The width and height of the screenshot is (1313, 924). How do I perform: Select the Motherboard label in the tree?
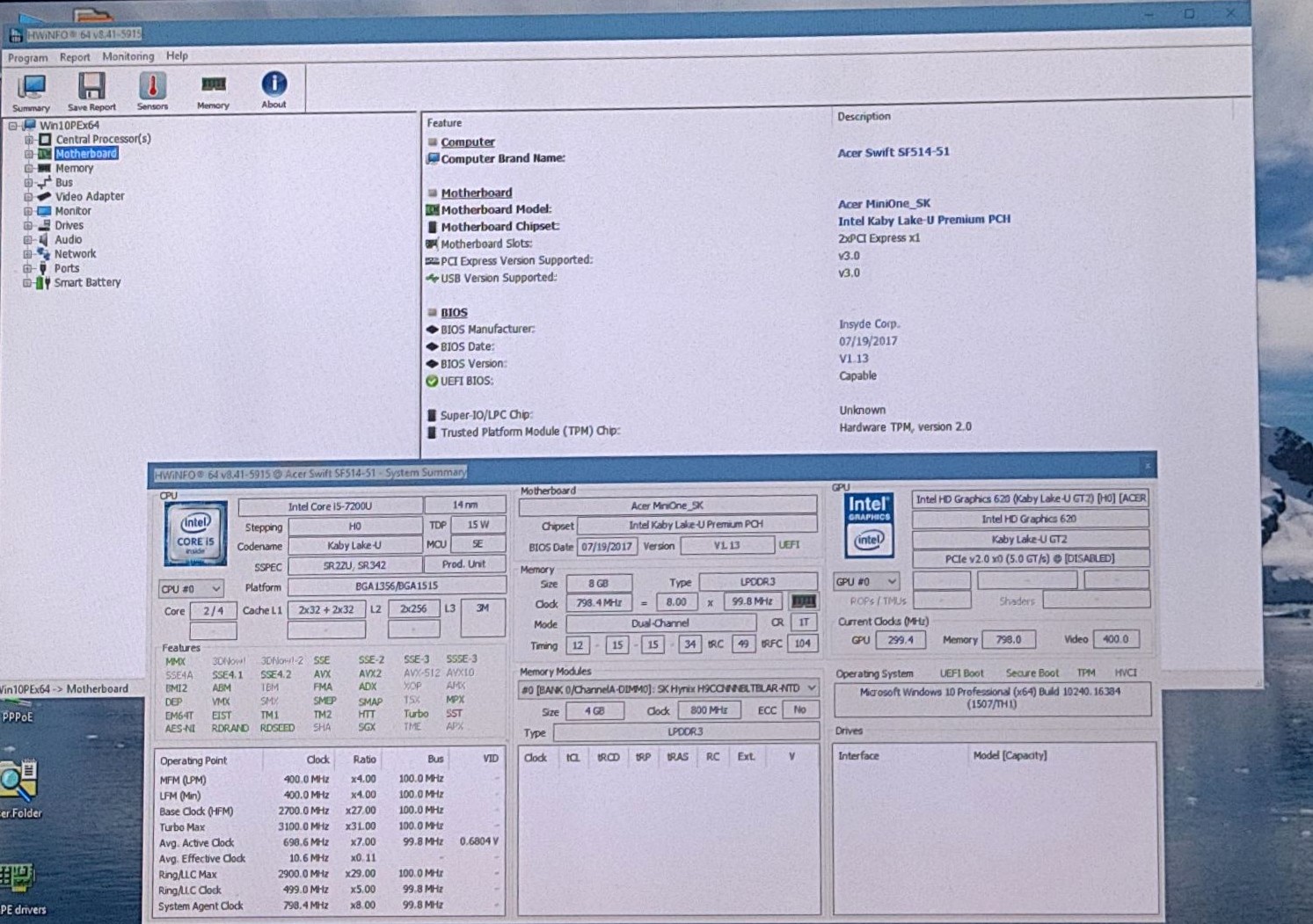86,154
